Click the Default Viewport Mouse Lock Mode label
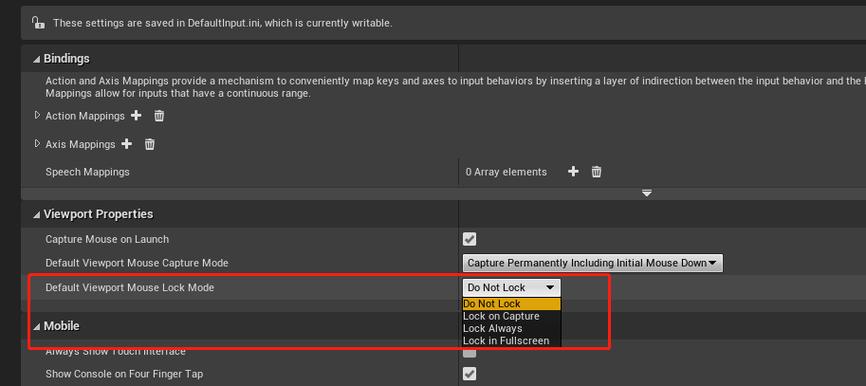The image size is (866, 386). coord(130,287)
